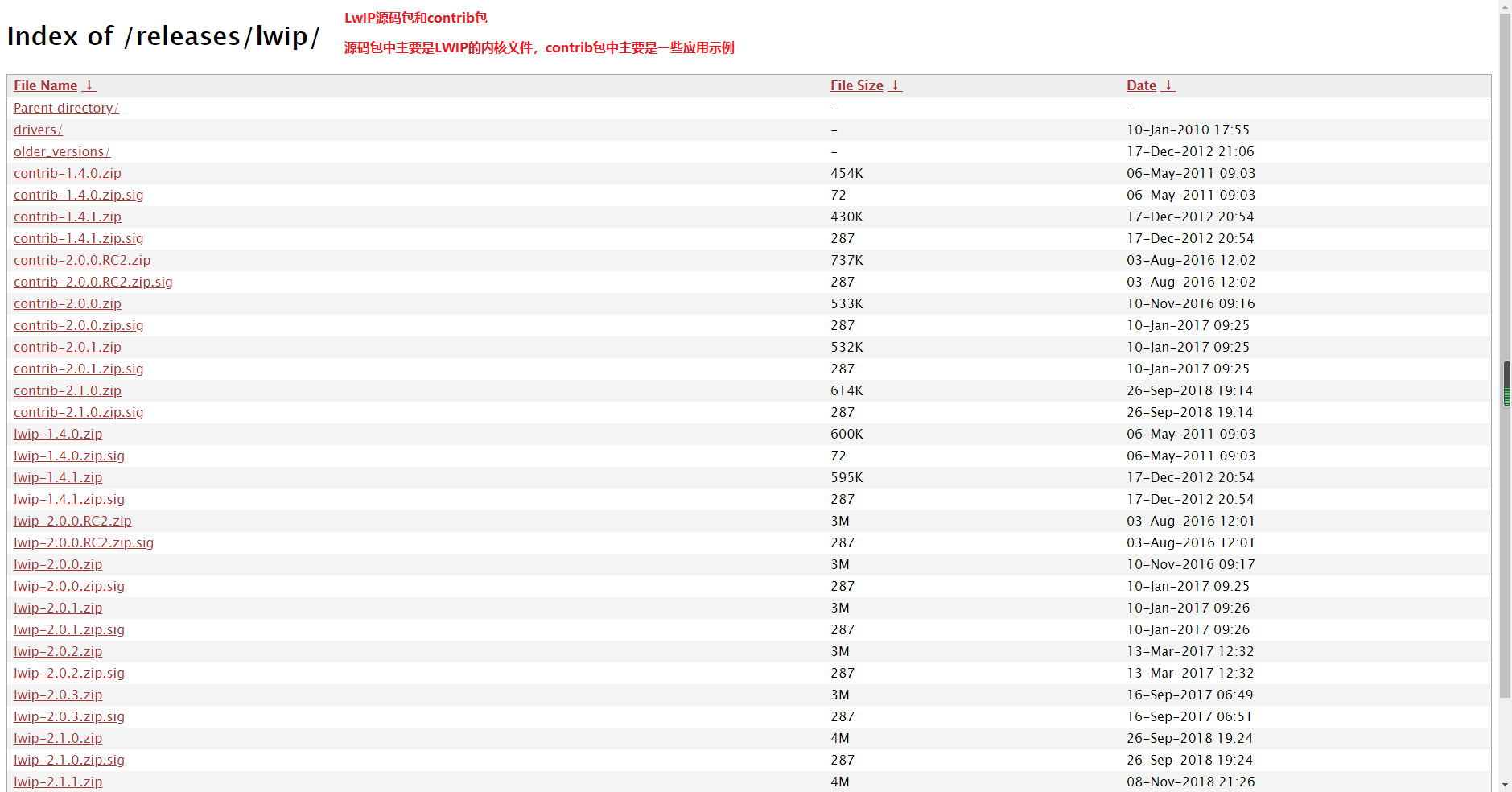Select the 532K size of contrib-2.0.1.zip

847,347
